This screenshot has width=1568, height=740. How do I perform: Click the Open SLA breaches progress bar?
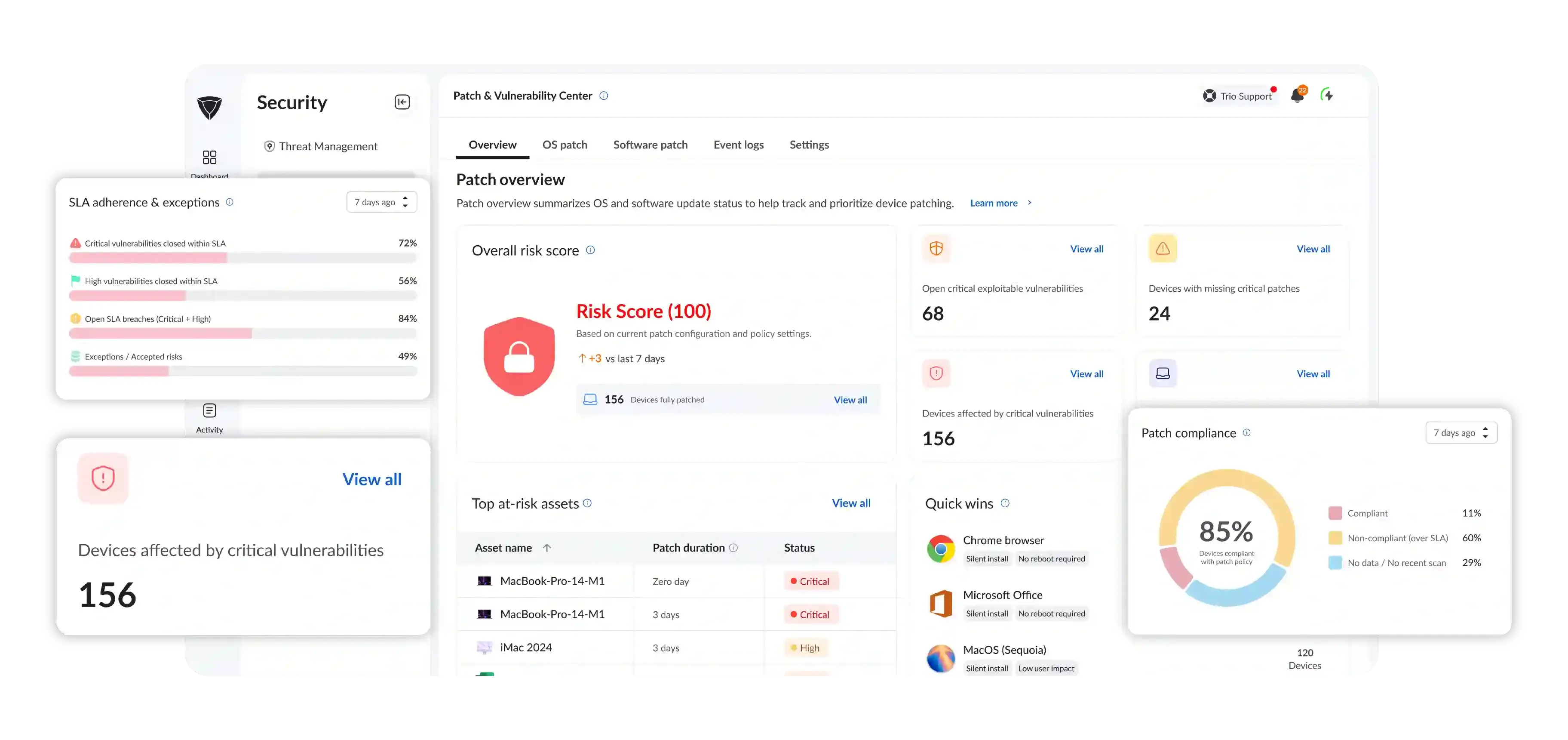coord(243,334)
